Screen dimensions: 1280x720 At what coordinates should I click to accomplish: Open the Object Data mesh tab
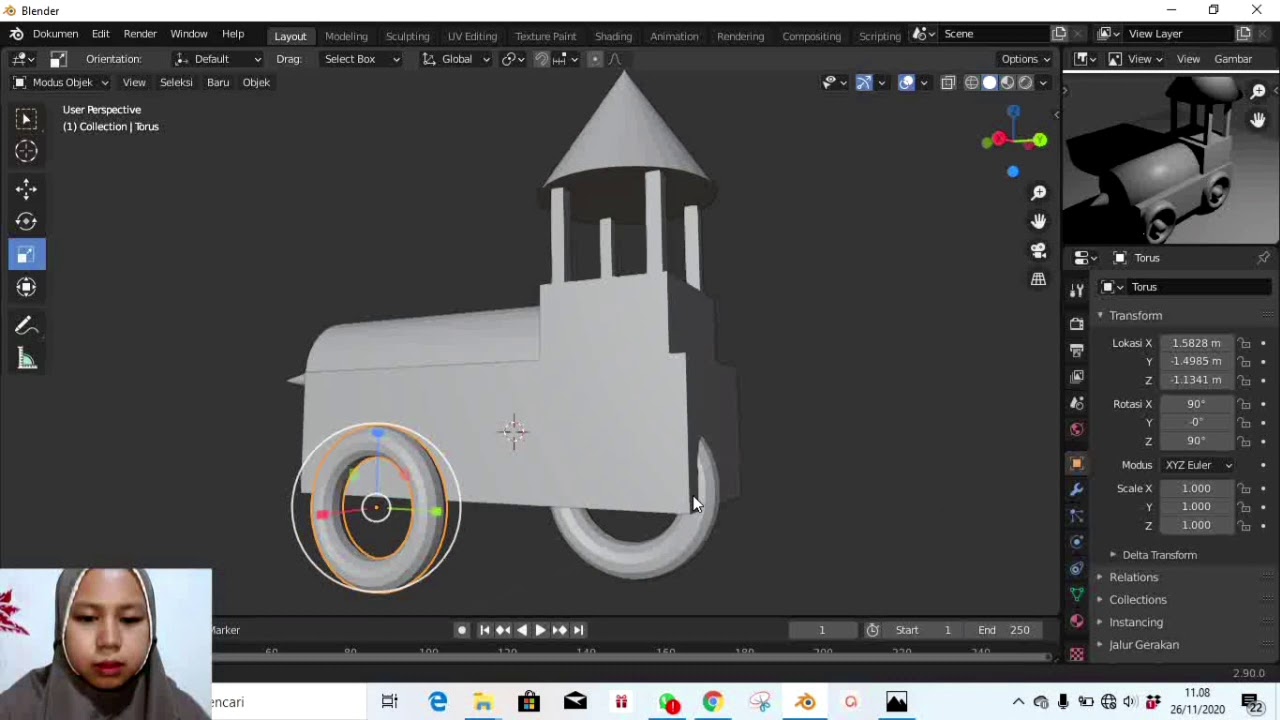[x=1077, y=594]
